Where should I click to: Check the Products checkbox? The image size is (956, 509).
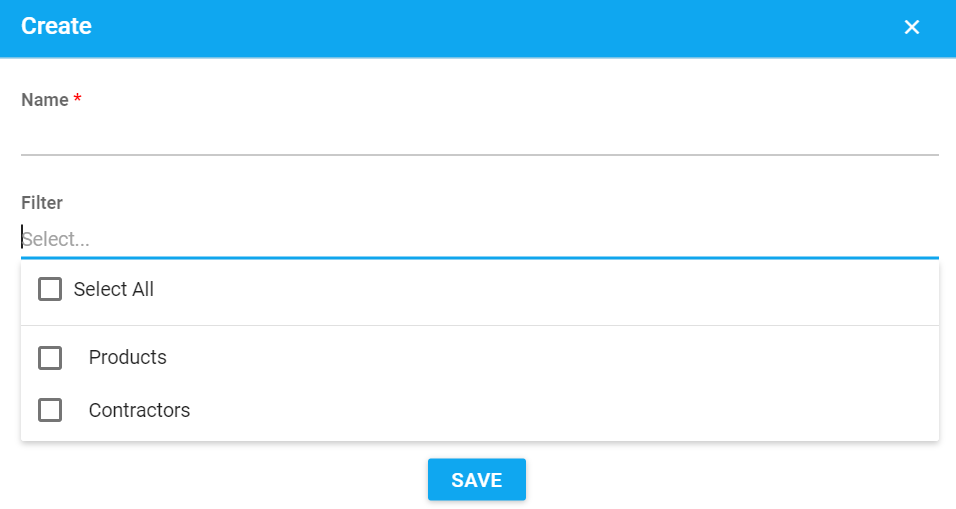50,357
